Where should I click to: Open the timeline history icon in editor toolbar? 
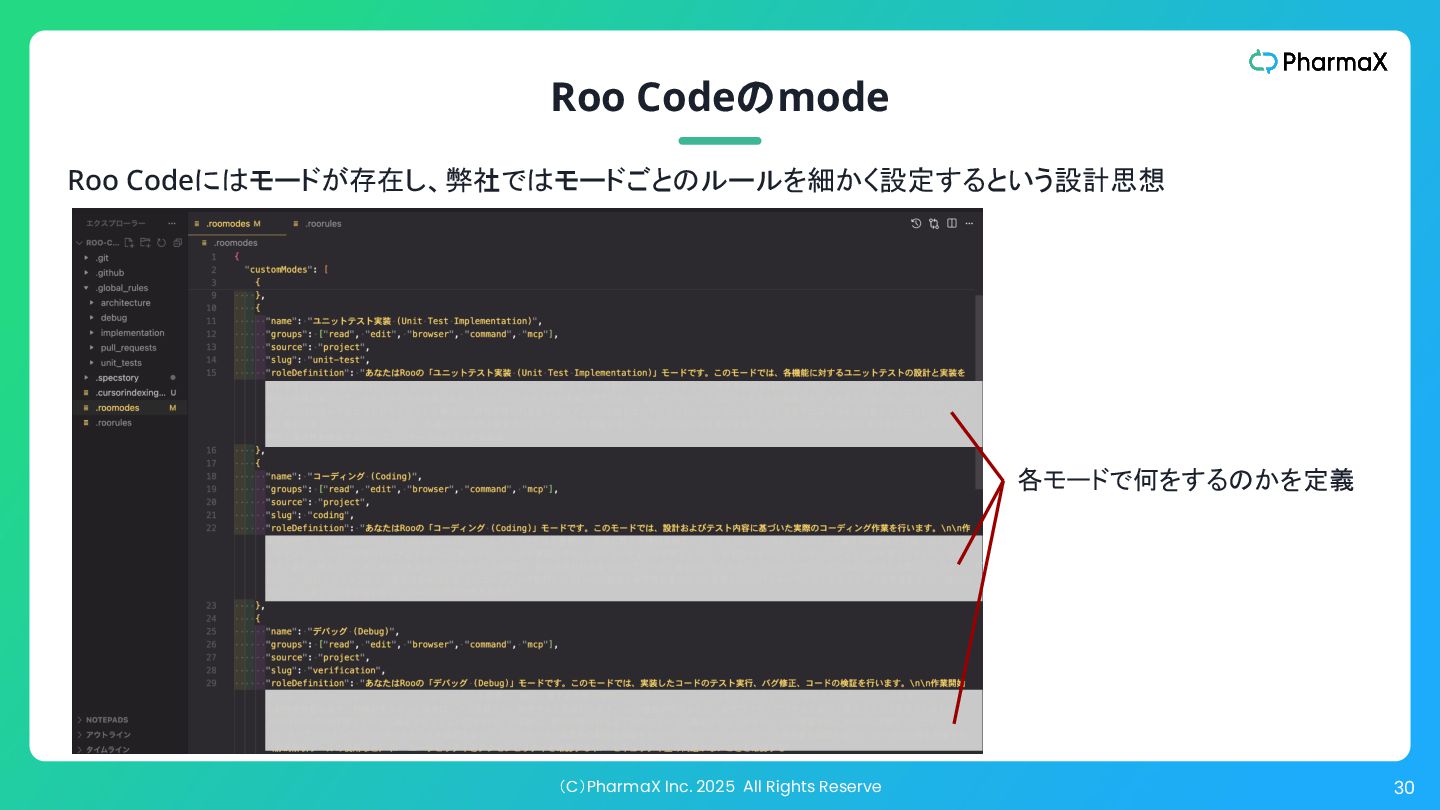[x=916, y=224]
